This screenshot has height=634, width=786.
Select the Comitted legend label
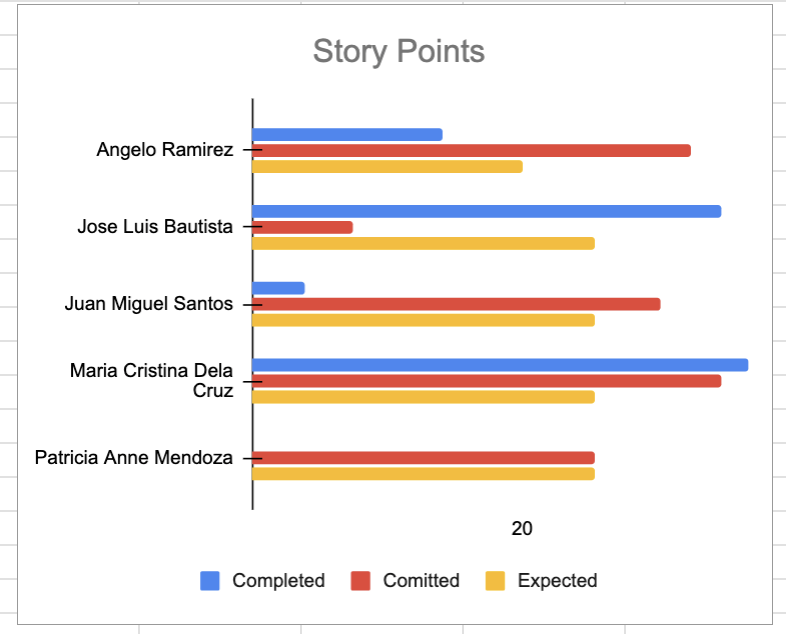pyautogui.click(x=421, y=581)
